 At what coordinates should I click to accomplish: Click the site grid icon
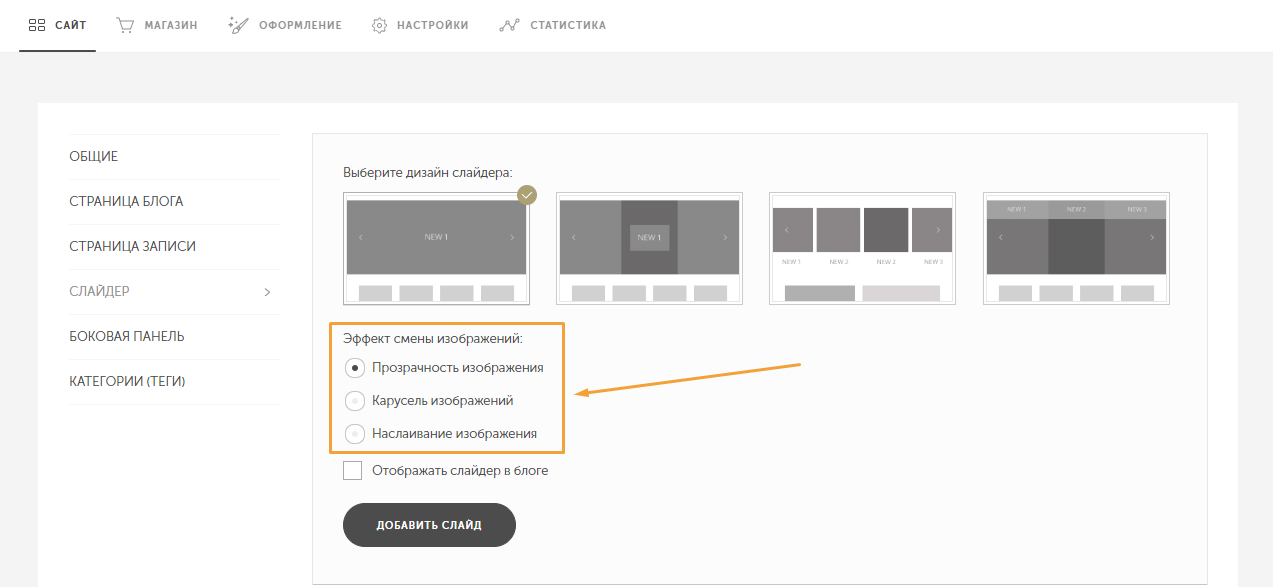[37, 25]
